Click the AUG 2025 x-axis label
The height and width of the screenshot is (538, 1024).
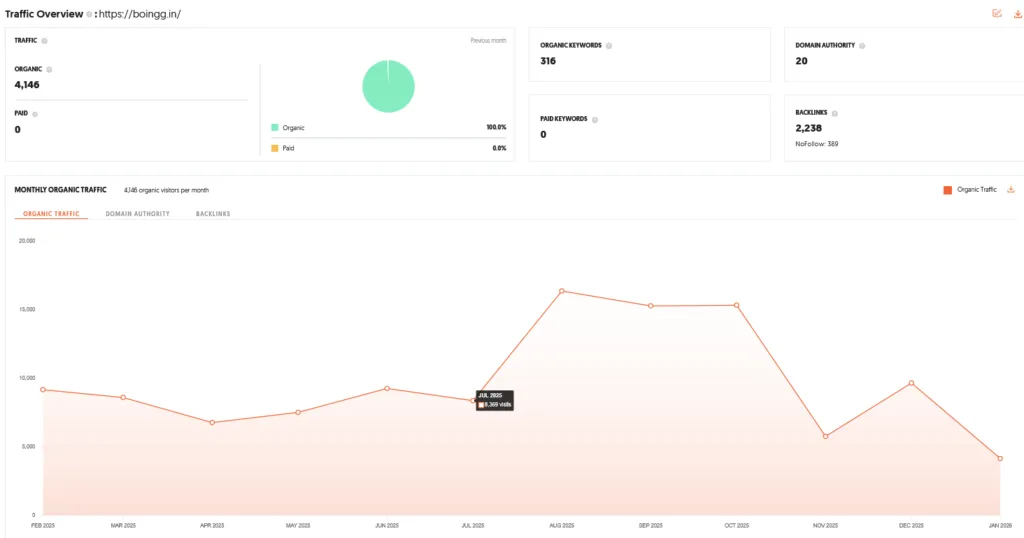tap(562, 526)
